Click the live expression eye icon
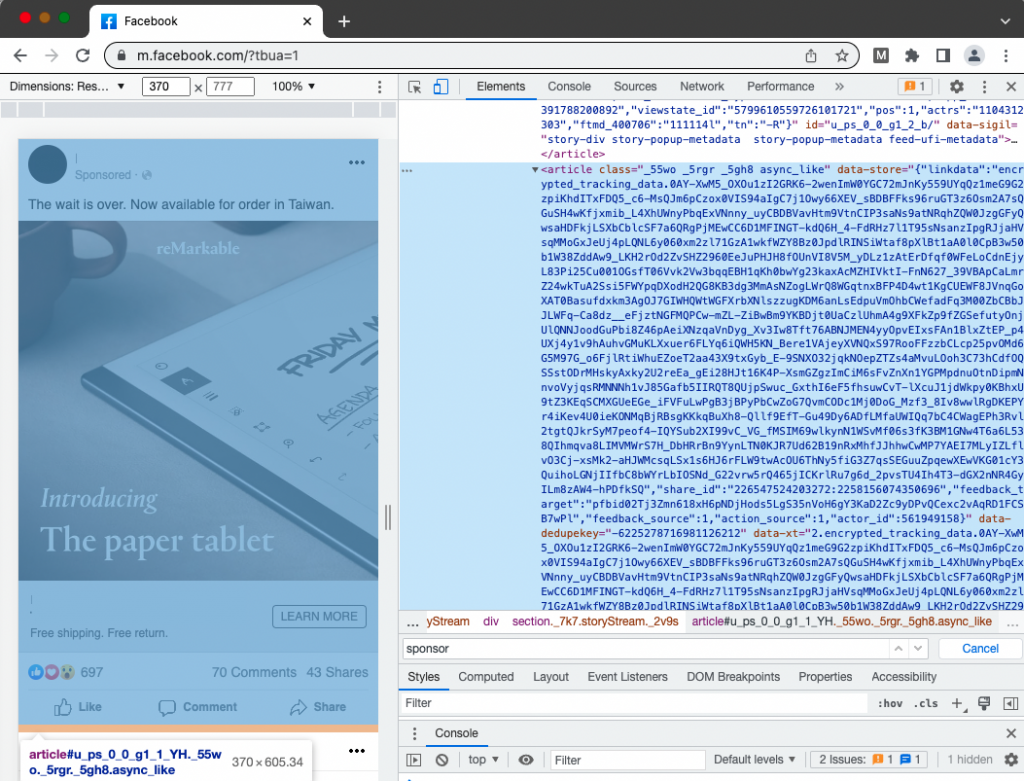 point(526,759)
